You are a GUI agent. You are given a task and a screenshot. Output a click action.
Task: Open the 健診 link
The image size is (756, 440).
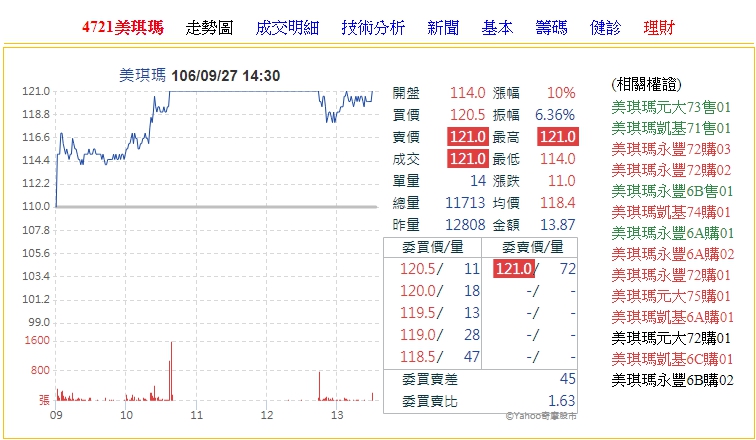tap(605, 27)
